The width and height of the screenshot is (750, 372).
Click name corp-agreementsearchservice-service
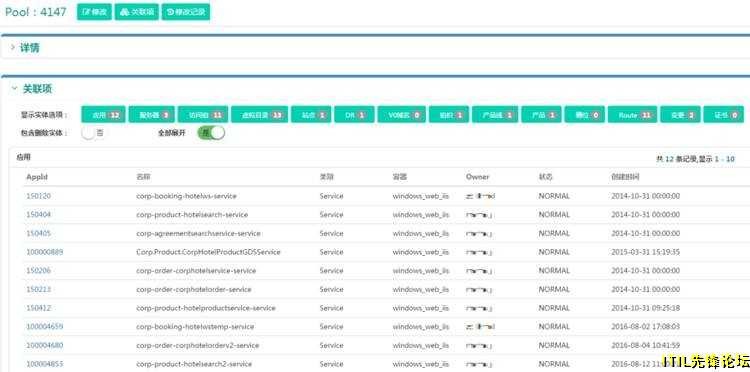pyautogui.click(x=198, y=233)
